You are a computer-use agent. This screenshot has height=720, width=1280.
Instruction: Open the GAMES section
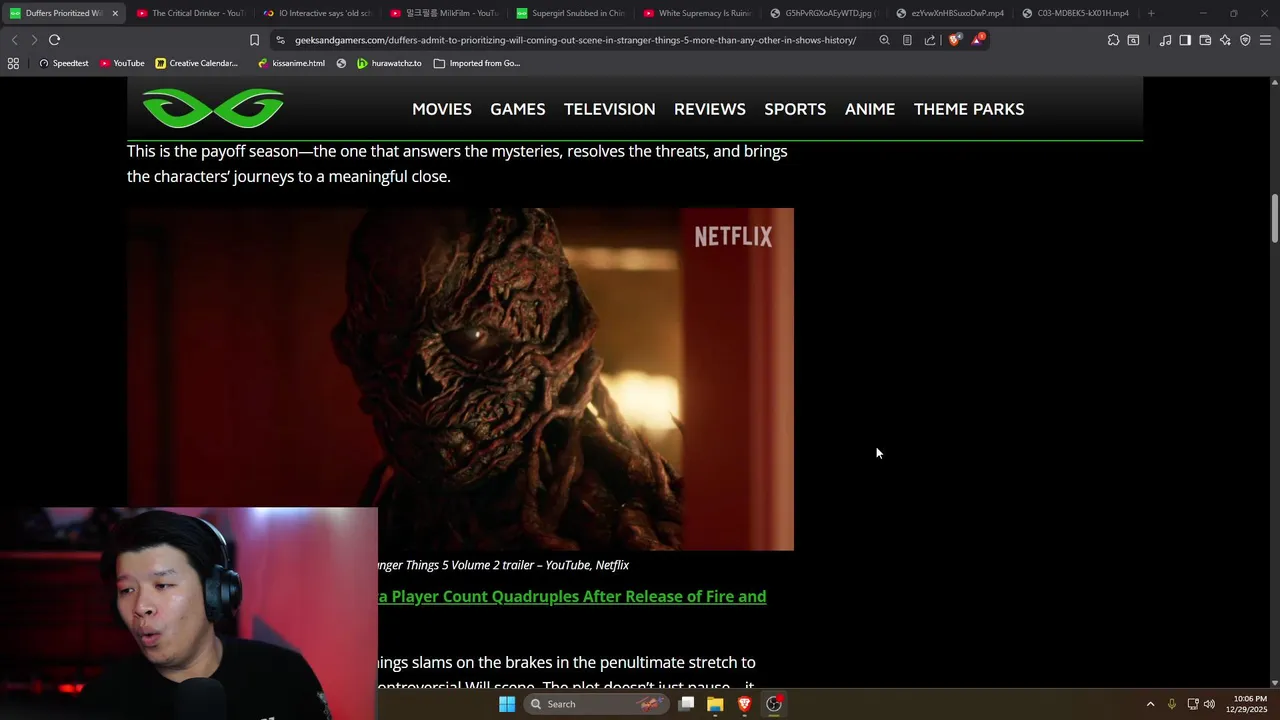518,109
